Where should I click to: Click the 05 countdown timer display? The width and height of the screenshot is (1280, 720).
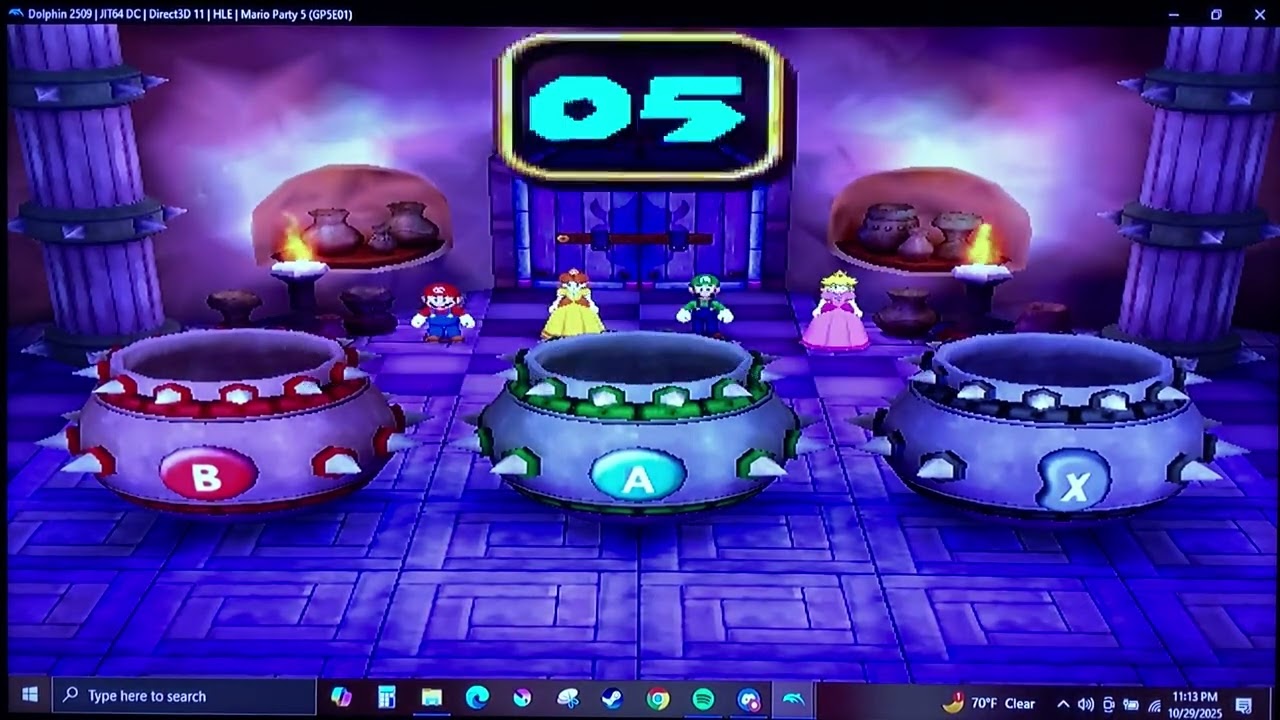(640, 108)
